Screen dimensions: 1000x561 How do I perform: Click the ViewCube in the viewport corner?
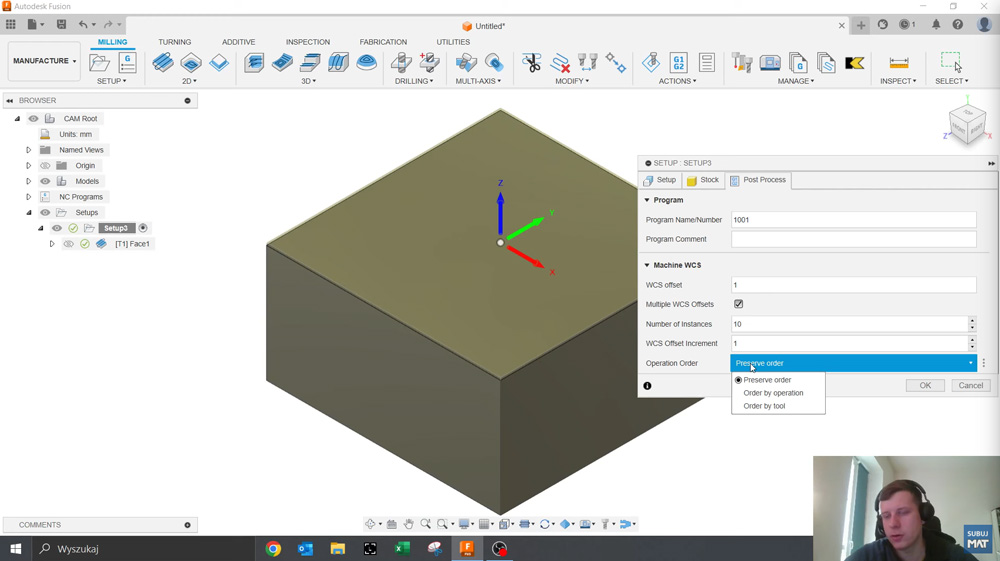coord(967,124)
